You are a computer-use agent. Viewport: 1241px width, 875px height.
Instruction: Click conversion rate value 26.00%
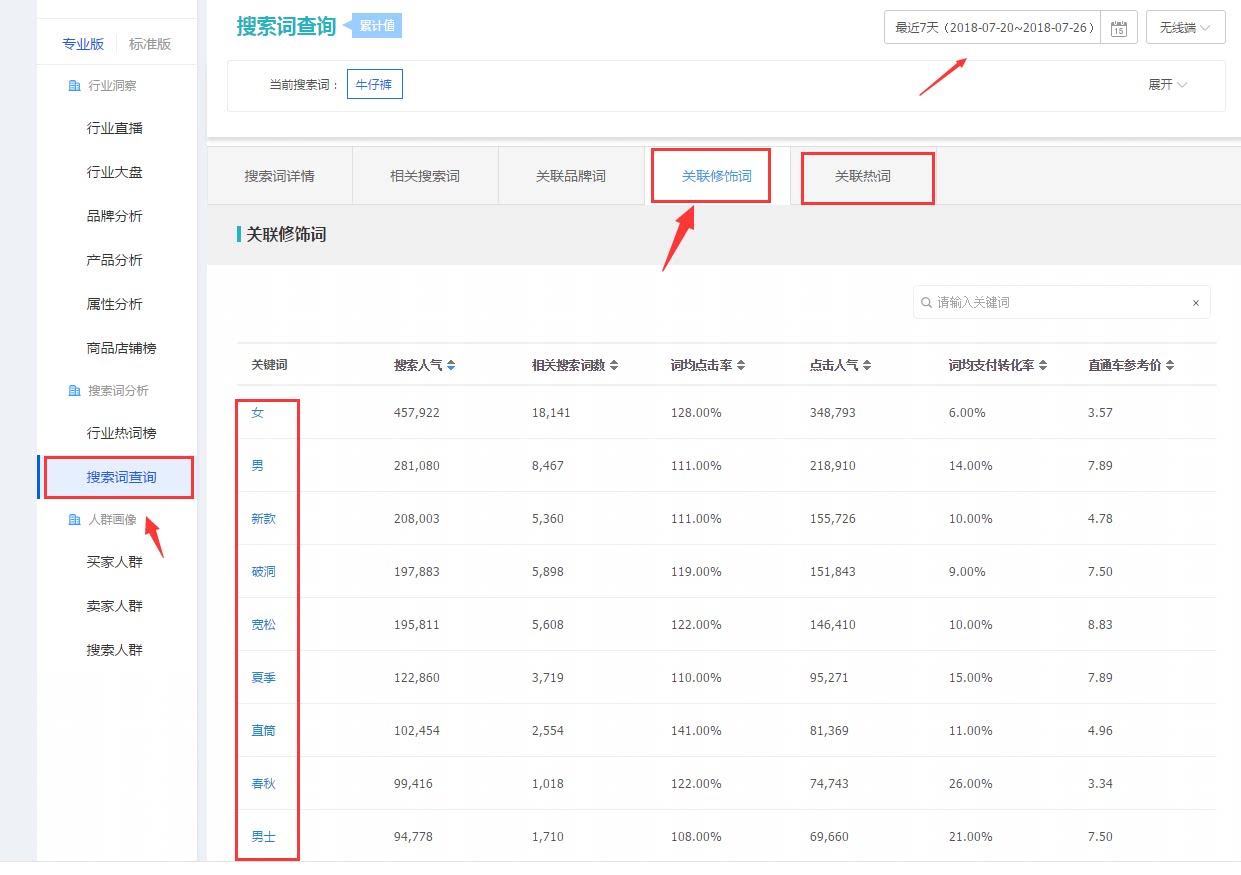(971, 784)
